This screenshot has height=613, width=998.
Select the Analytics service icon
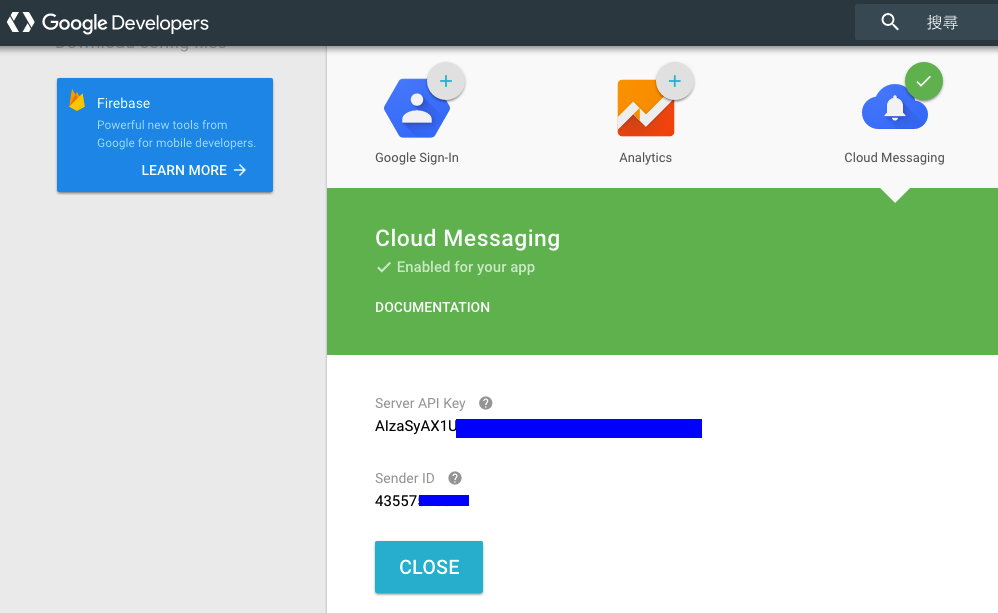pyautogui.click(x=645, y=108)
